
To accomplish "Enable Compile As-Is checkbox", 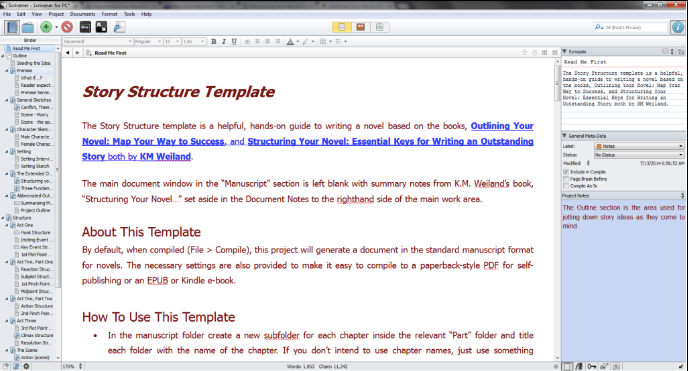I will (x=566, y=186).
